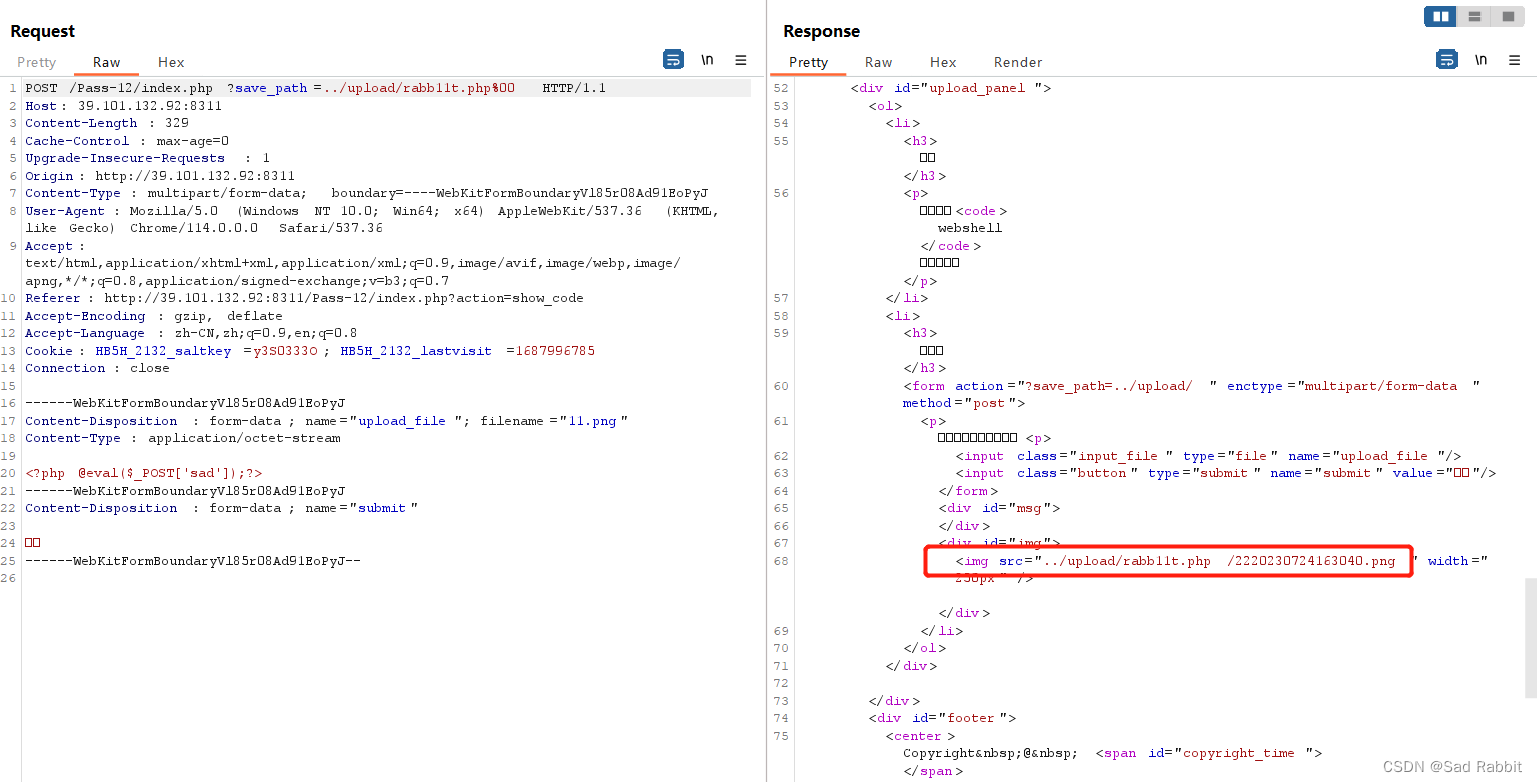Click the POST /Pass-12/index.php request line
The image size is (1537, 782).
click(316, 88)
